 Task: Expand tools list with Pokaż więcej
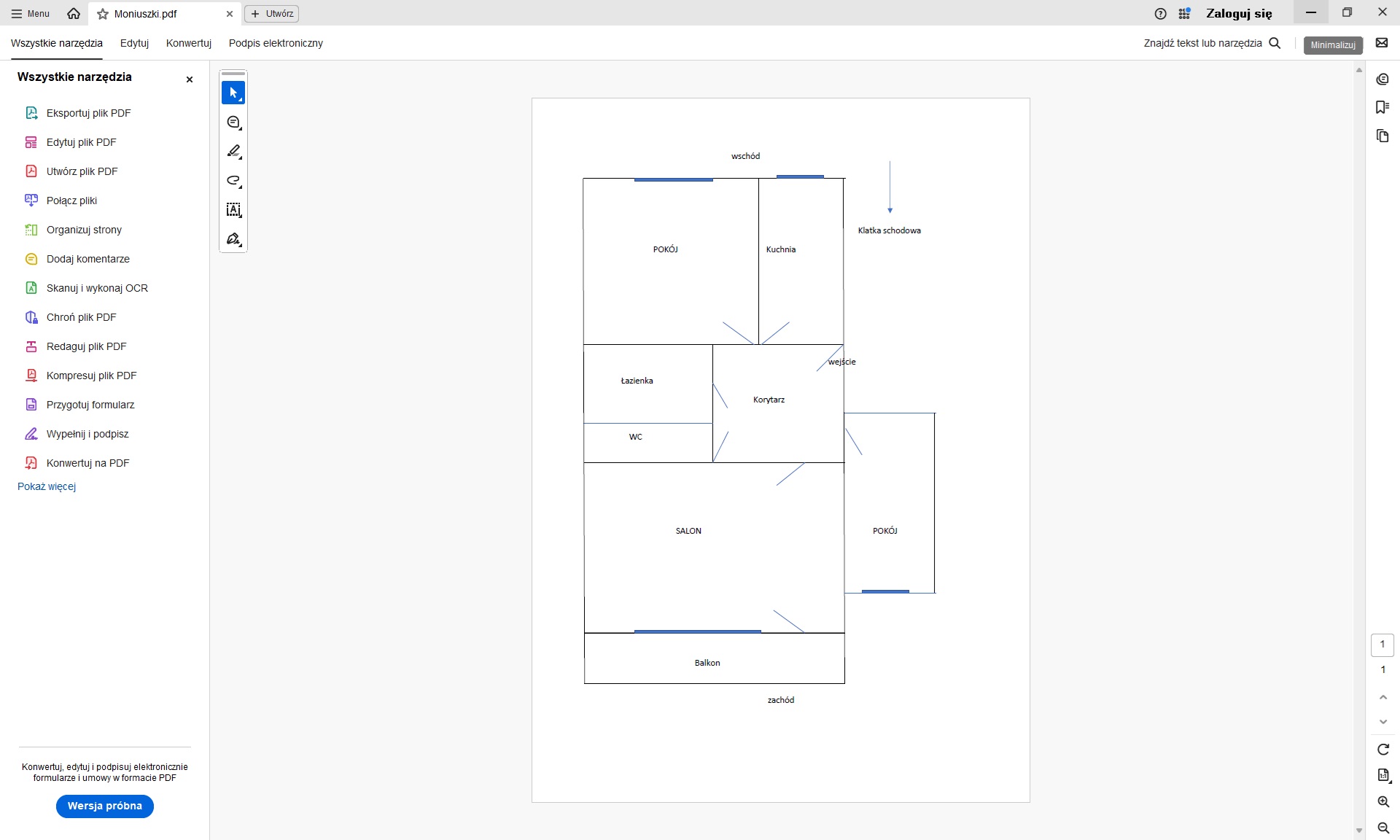47,486
